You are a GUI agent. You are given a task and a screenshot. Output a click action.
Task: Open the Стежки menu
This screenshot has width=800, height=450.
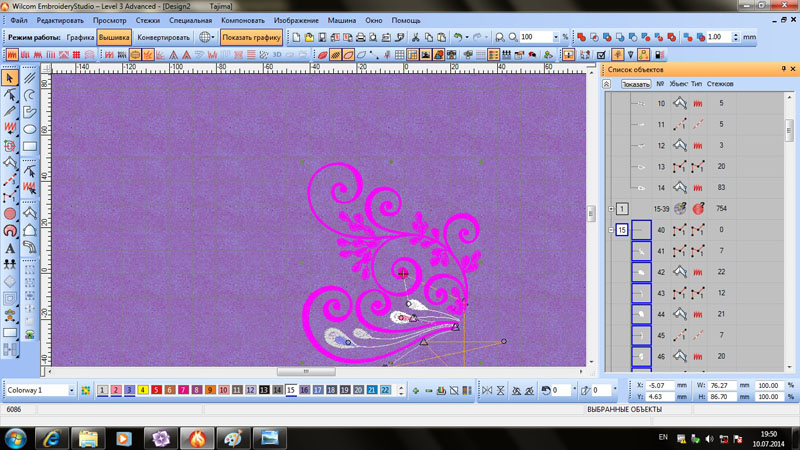tap(147, 20)
